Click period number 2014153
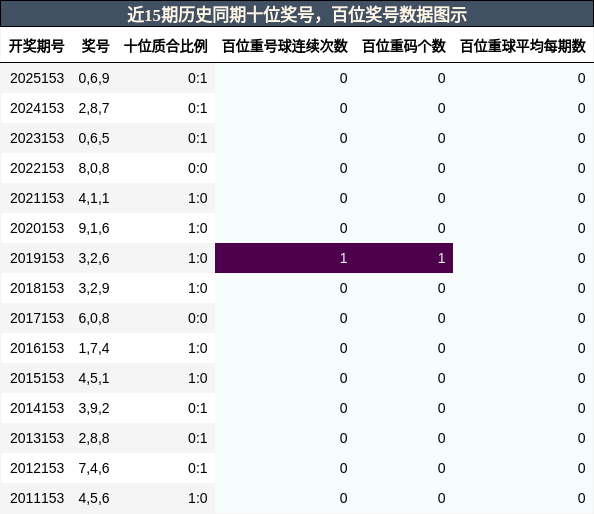594x514 pixels. (x=37, y=408)
